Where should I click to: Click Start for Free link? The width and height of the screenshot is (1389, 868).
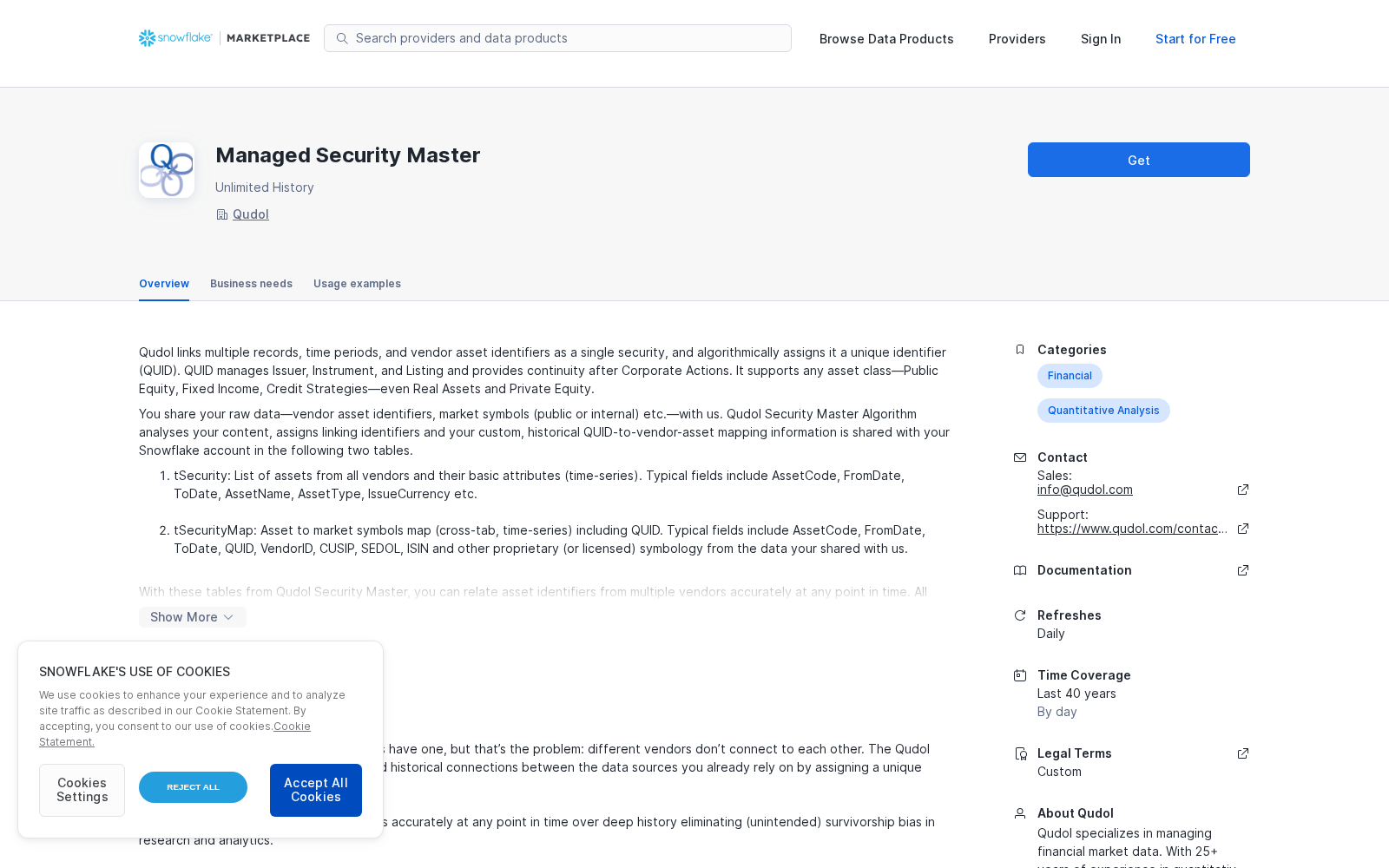point(1195,39)
